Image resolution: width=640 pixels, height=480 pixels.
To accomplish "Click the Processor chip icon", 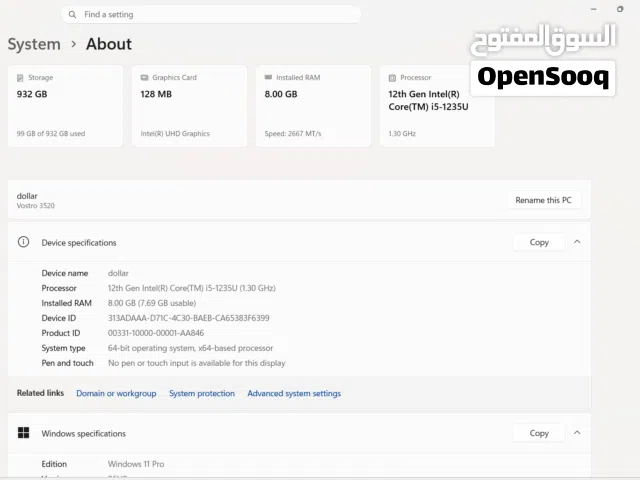I will coord(392,78).
